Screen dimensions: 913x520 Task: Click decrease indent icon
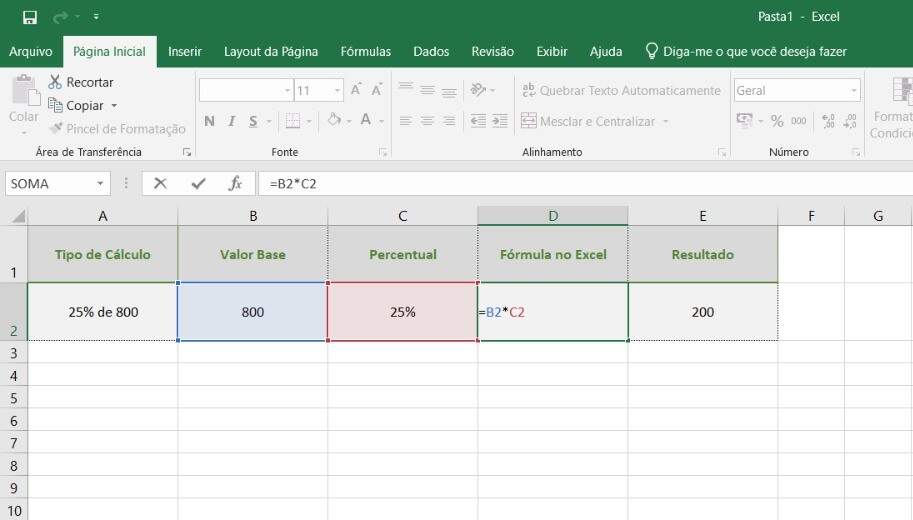pyautogui.click(x=478, y=121)
